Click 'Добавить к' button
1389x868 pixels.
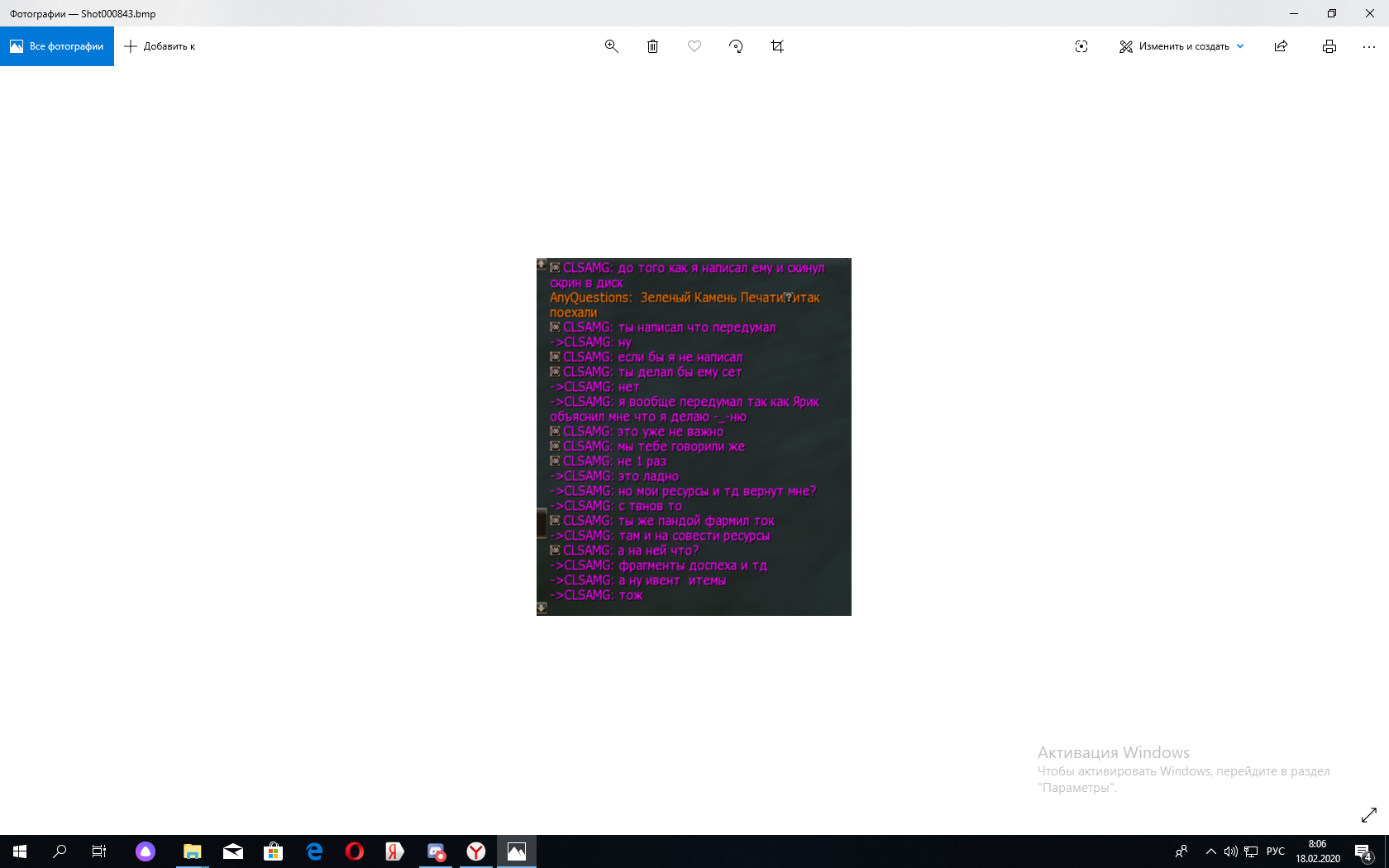[160, 46]
